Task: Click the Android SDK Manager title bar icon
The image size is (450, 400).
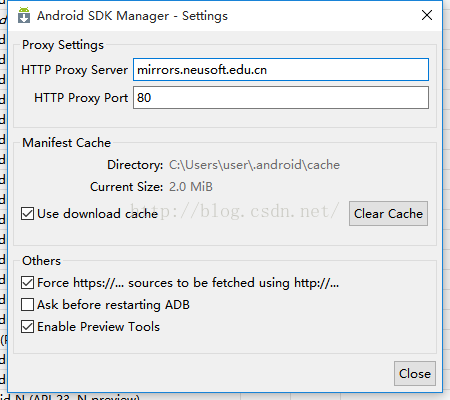Action: 24,15
